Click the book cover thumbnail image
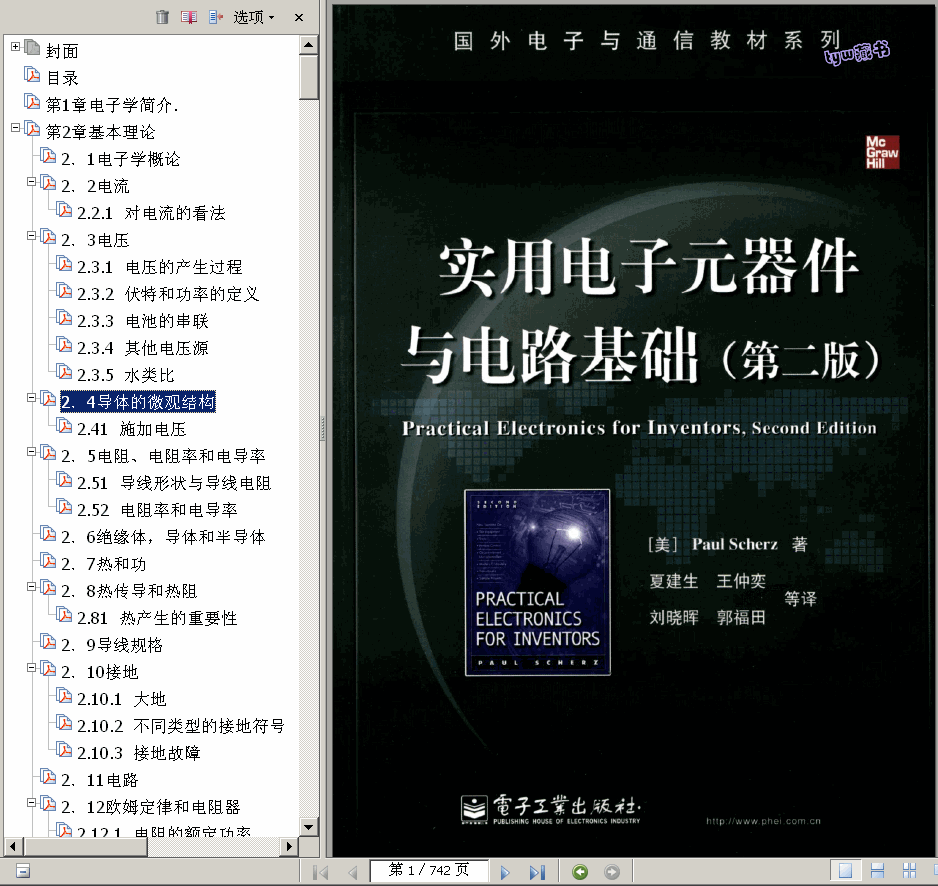 point(537,582)
